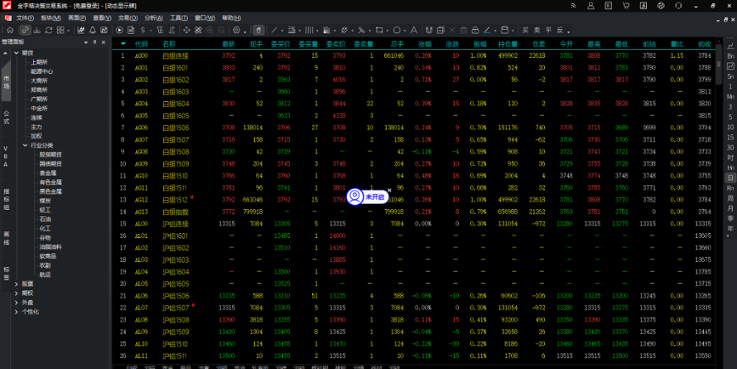Image resolution: width=737 pixels, height=369 pixels.
Task: Select the row 沪铝1508
Action: pos(414,320)
